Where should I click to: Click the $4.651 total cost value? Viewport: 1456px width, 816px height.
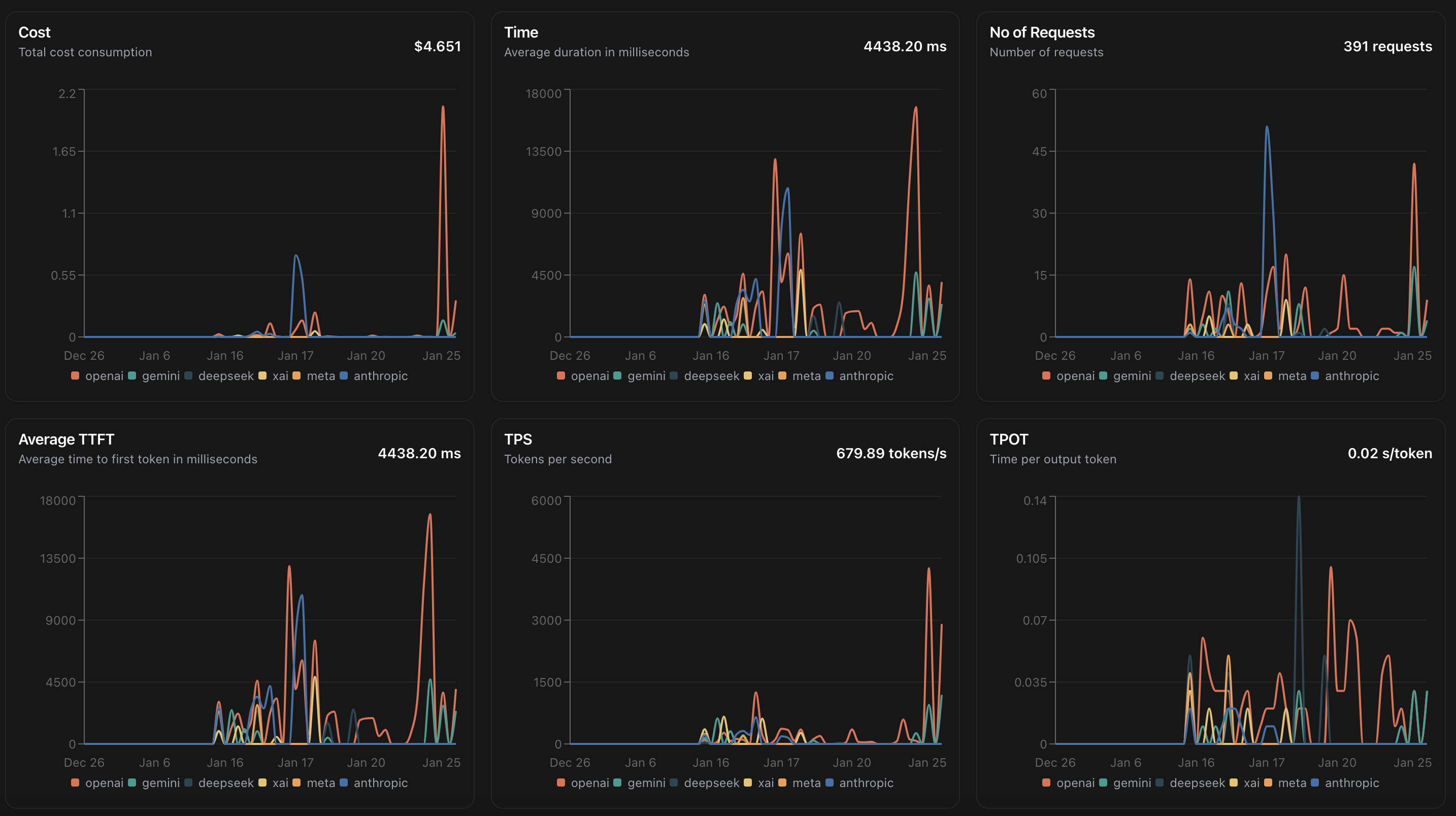pyautogui.click(x=438, y=46)
